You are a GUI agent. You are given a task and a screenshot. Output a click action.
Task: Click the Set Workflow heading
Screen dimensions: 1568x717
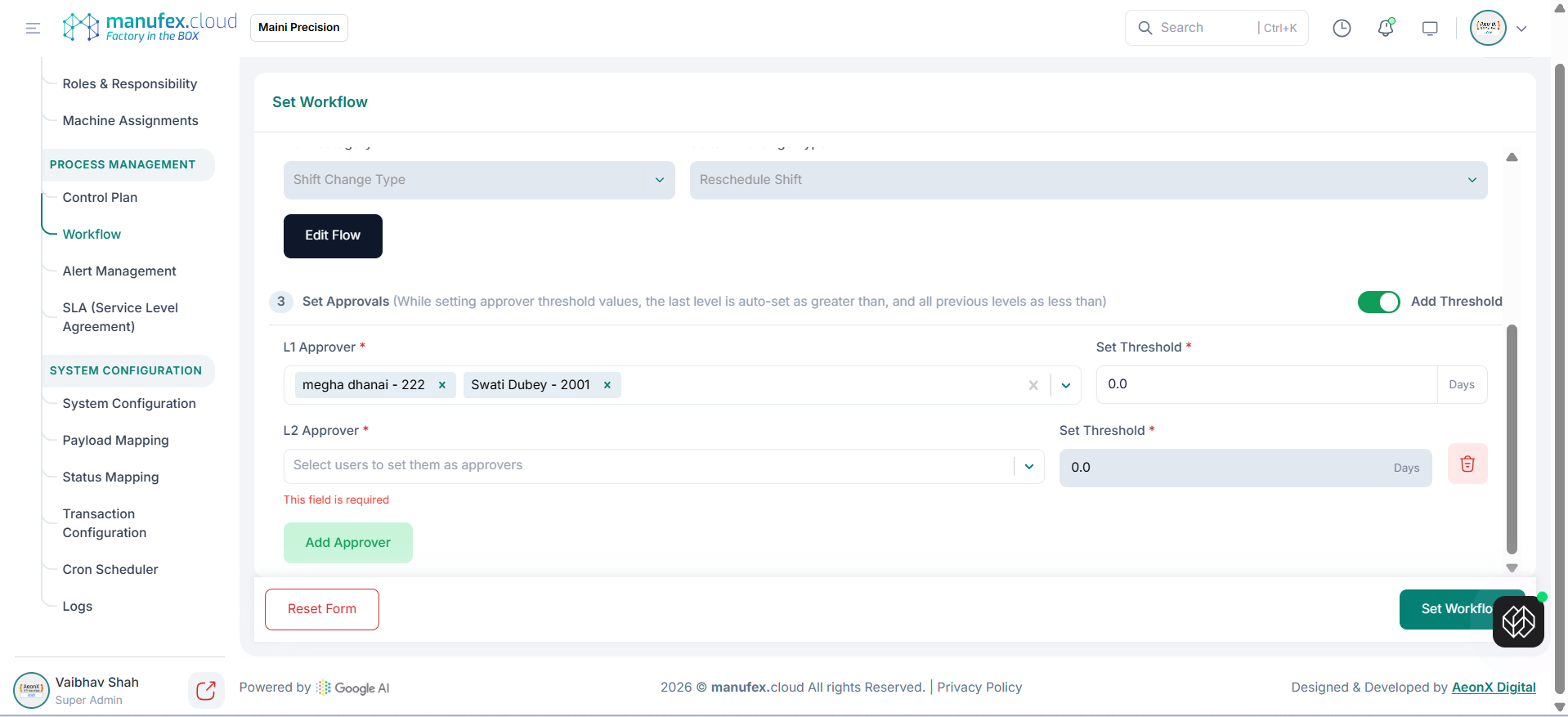(x=320, y=102)
